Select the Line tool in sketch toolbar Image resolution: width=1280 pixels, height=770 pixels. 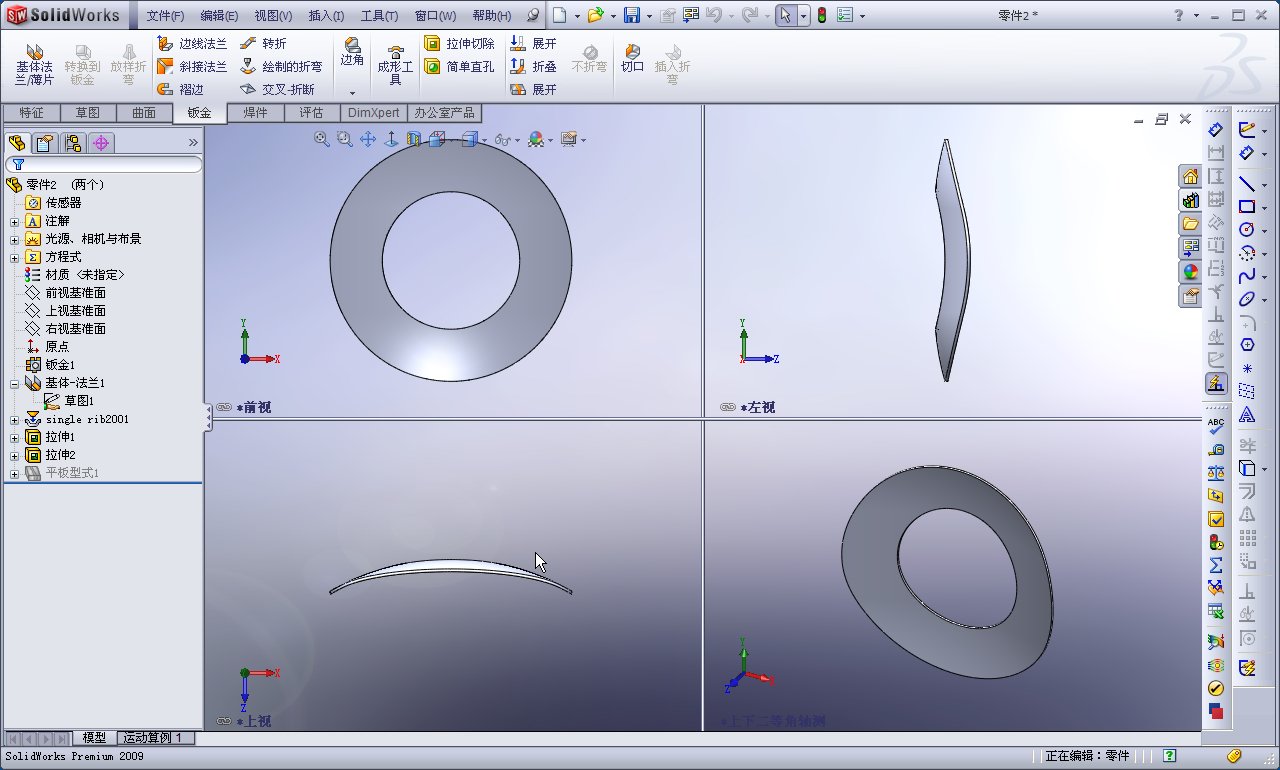point(1247,184)
